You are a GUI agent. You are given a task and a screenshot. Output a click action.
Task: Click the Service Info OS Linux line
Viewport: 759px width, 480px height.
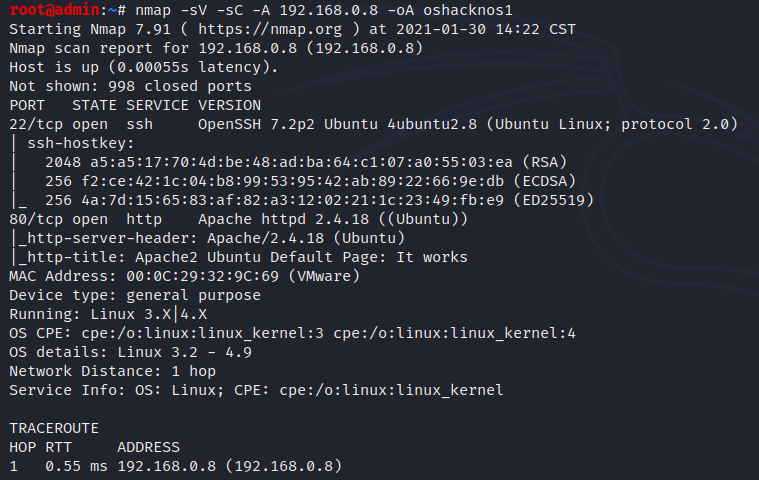(x=257, y=390)
